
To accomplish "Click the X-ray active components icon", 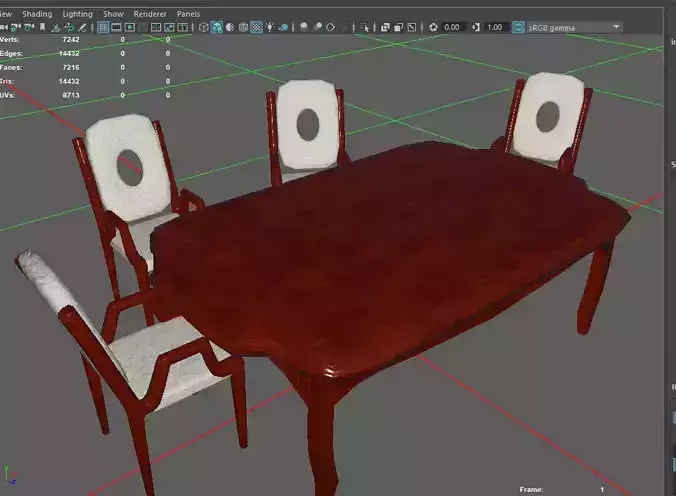I will coord(398,28).
